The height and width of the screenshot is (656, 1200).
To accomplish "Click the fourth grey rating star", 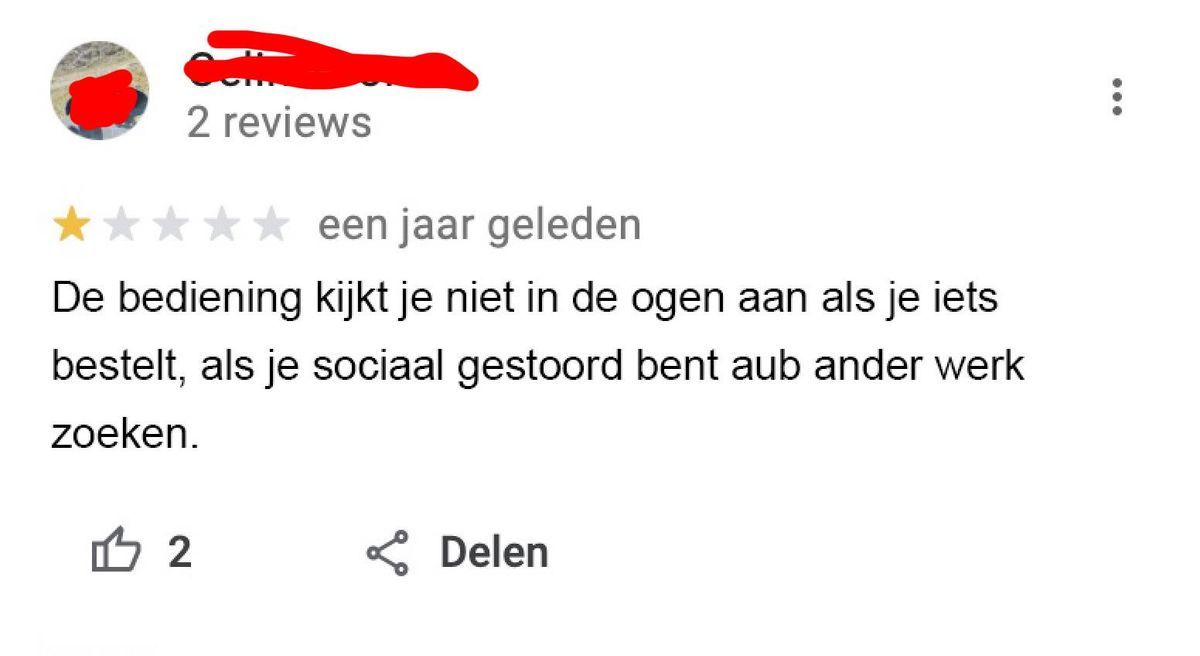I will coord(221,226).
